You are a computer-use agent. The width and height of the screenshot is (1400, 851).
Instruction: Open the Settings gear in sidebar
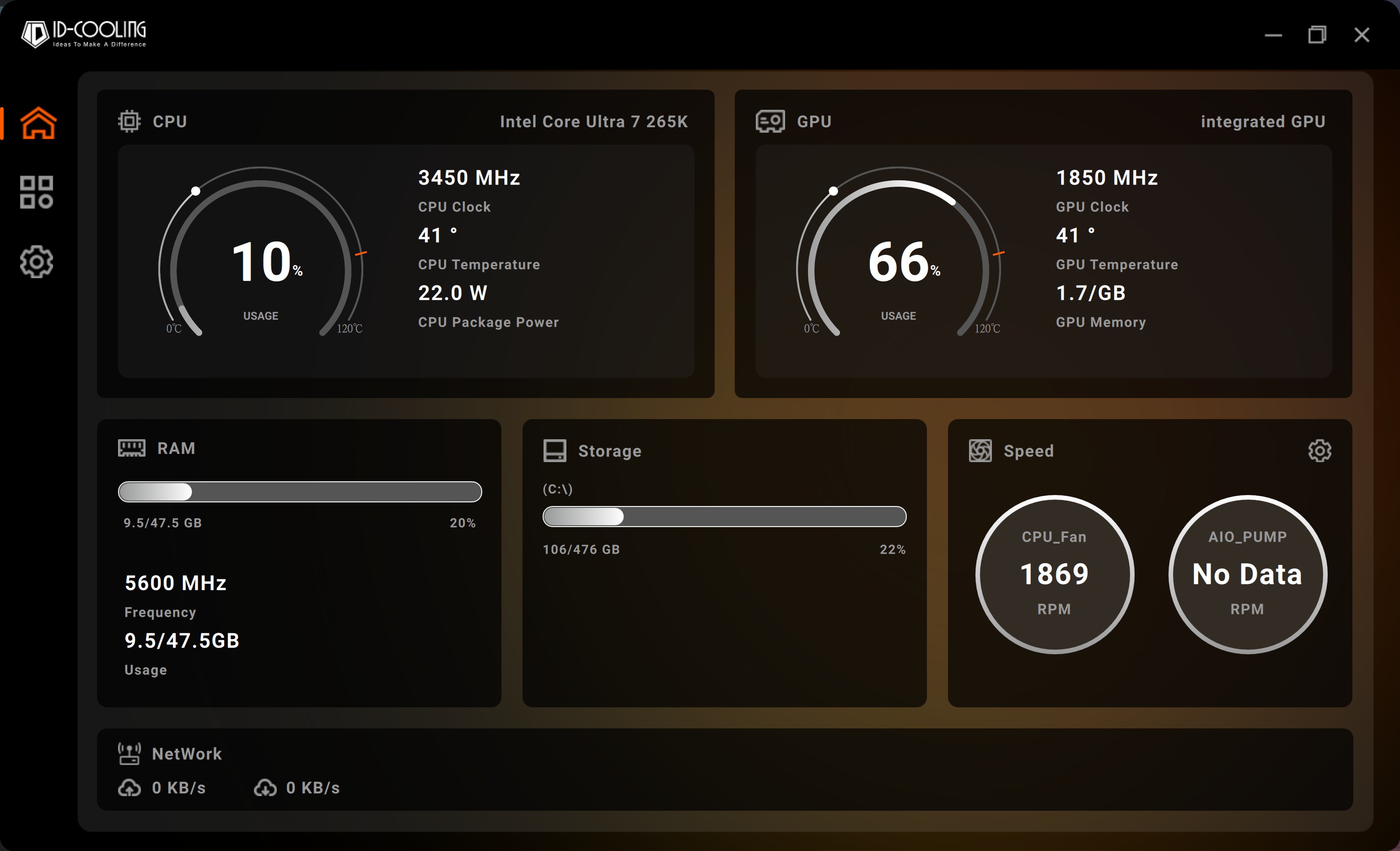tap(36, 261)
